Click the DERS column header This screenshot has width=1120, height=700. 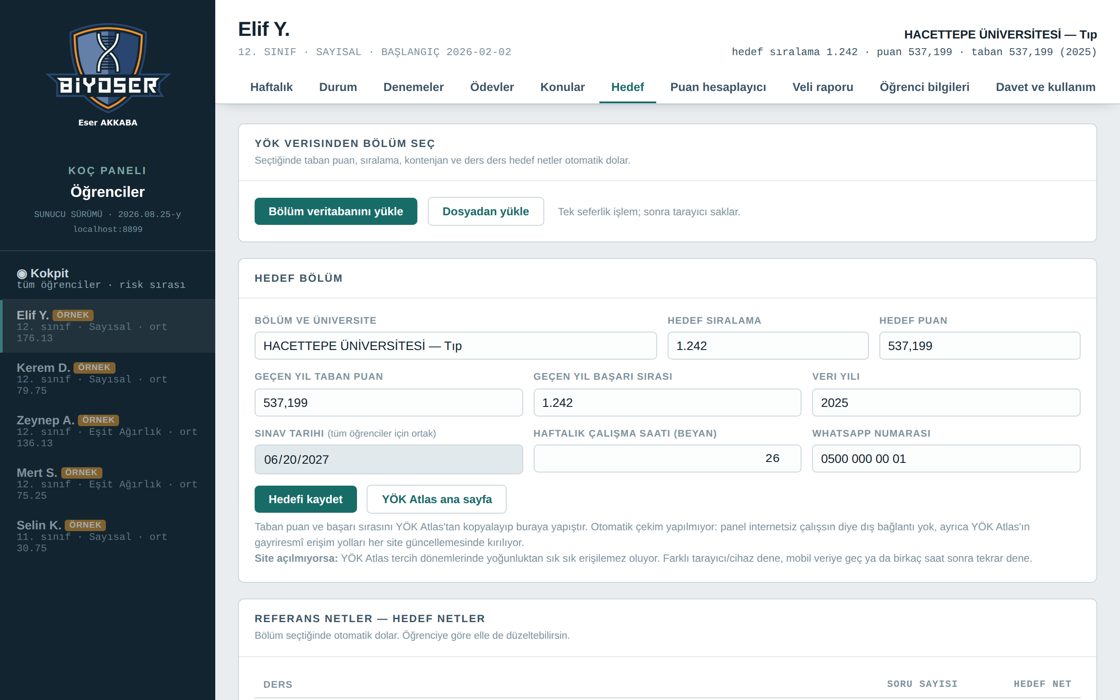click(x=278, y=684)
